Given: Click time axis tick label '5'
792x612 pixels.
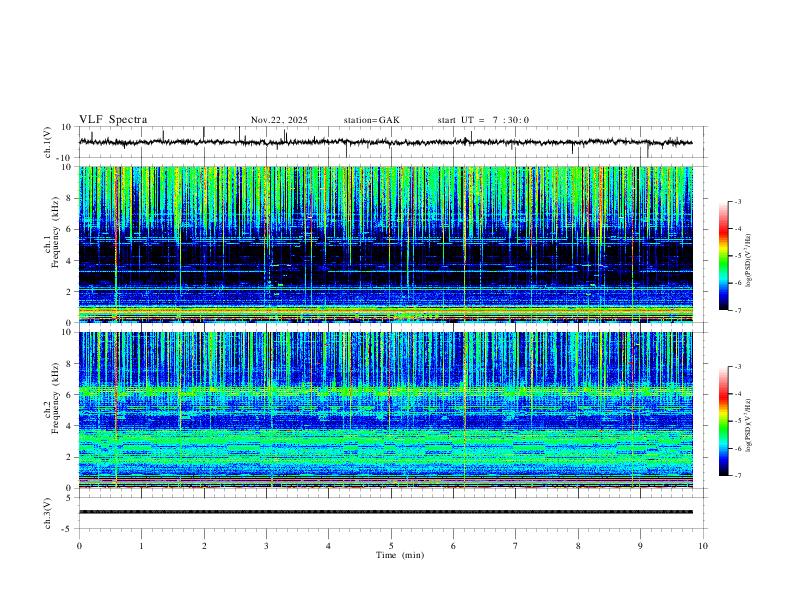Looking at the screenshot, I should tap(391, 546).
